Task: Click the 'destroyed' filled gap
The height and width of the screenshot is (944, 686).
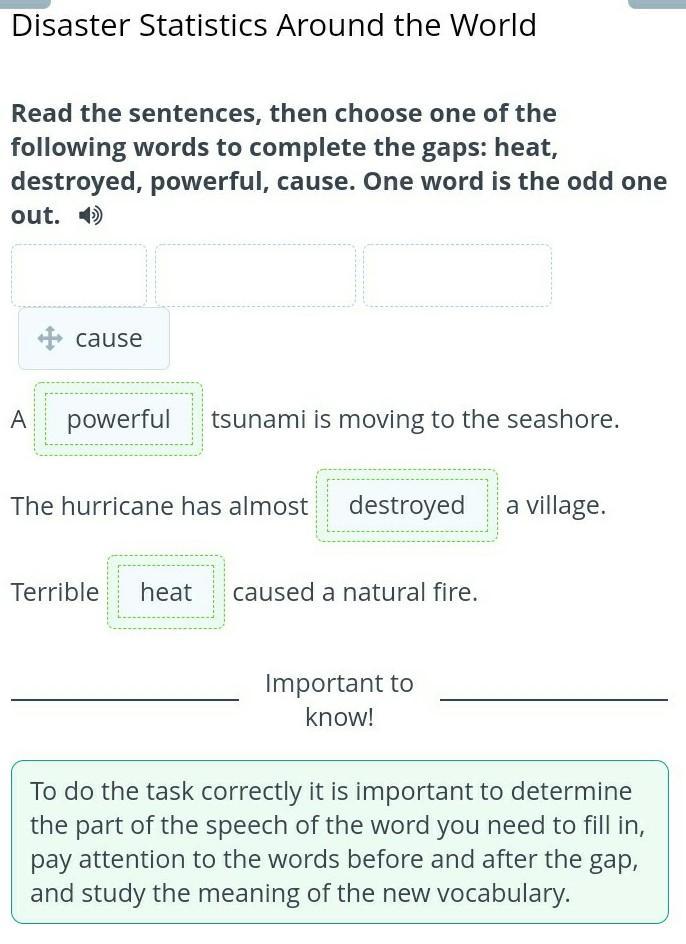Action: pos(407,505)
